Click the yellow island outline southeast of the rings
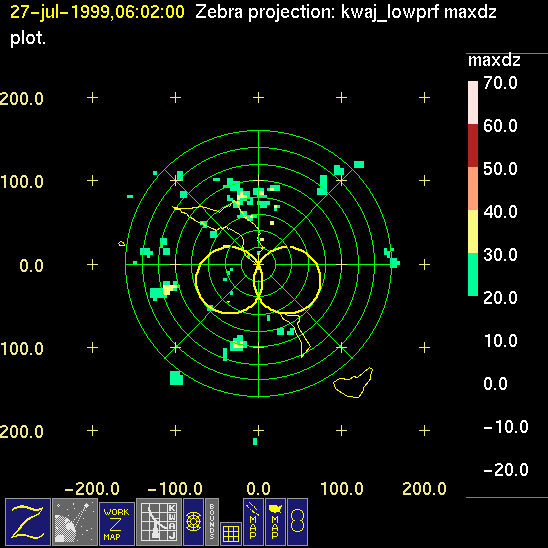This screenshot has width=548, height=548. tap(353, 383)
